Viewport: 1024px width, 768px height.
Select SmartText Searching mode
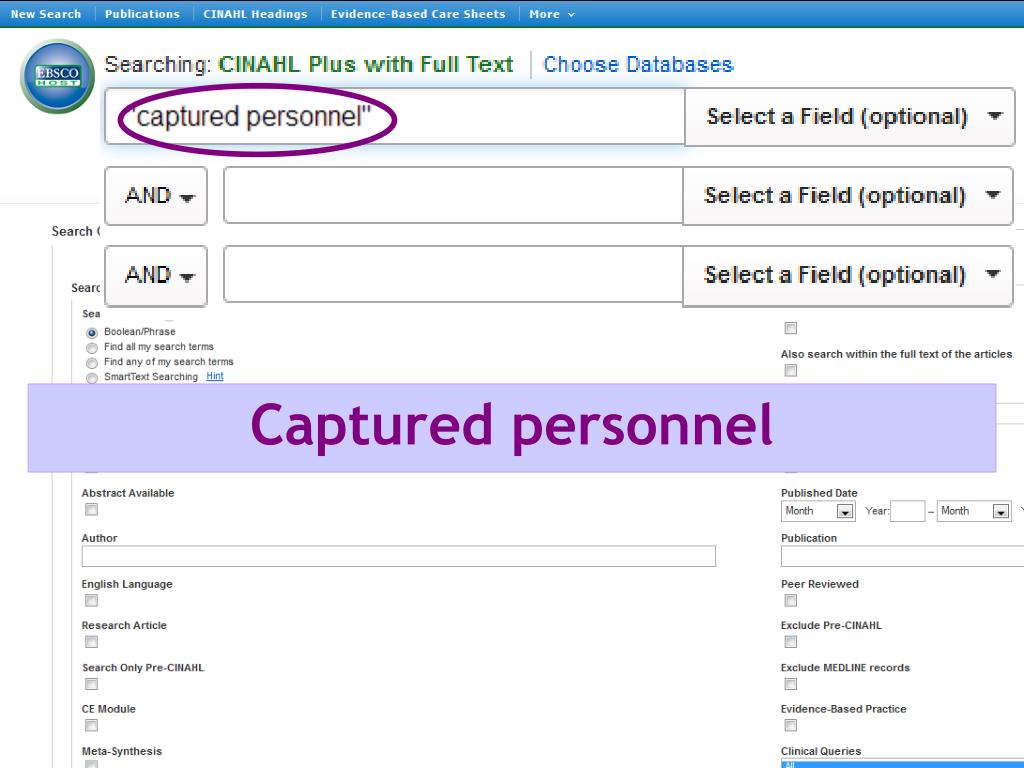pyautogui.click(x=92, y=377)
